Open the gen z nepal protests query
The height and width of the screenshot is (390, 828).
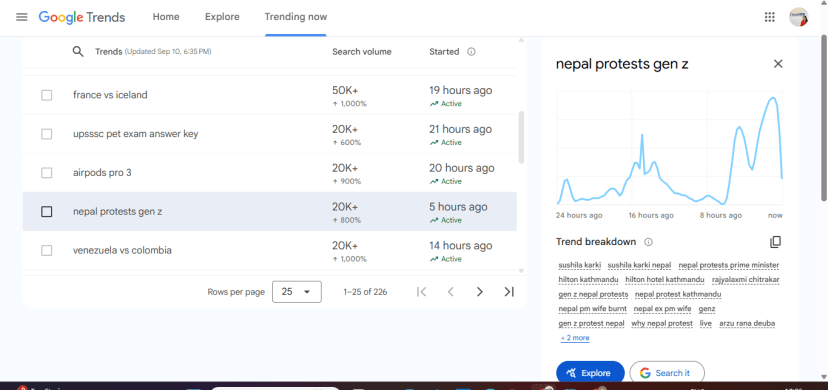click(x=593, y=294)
